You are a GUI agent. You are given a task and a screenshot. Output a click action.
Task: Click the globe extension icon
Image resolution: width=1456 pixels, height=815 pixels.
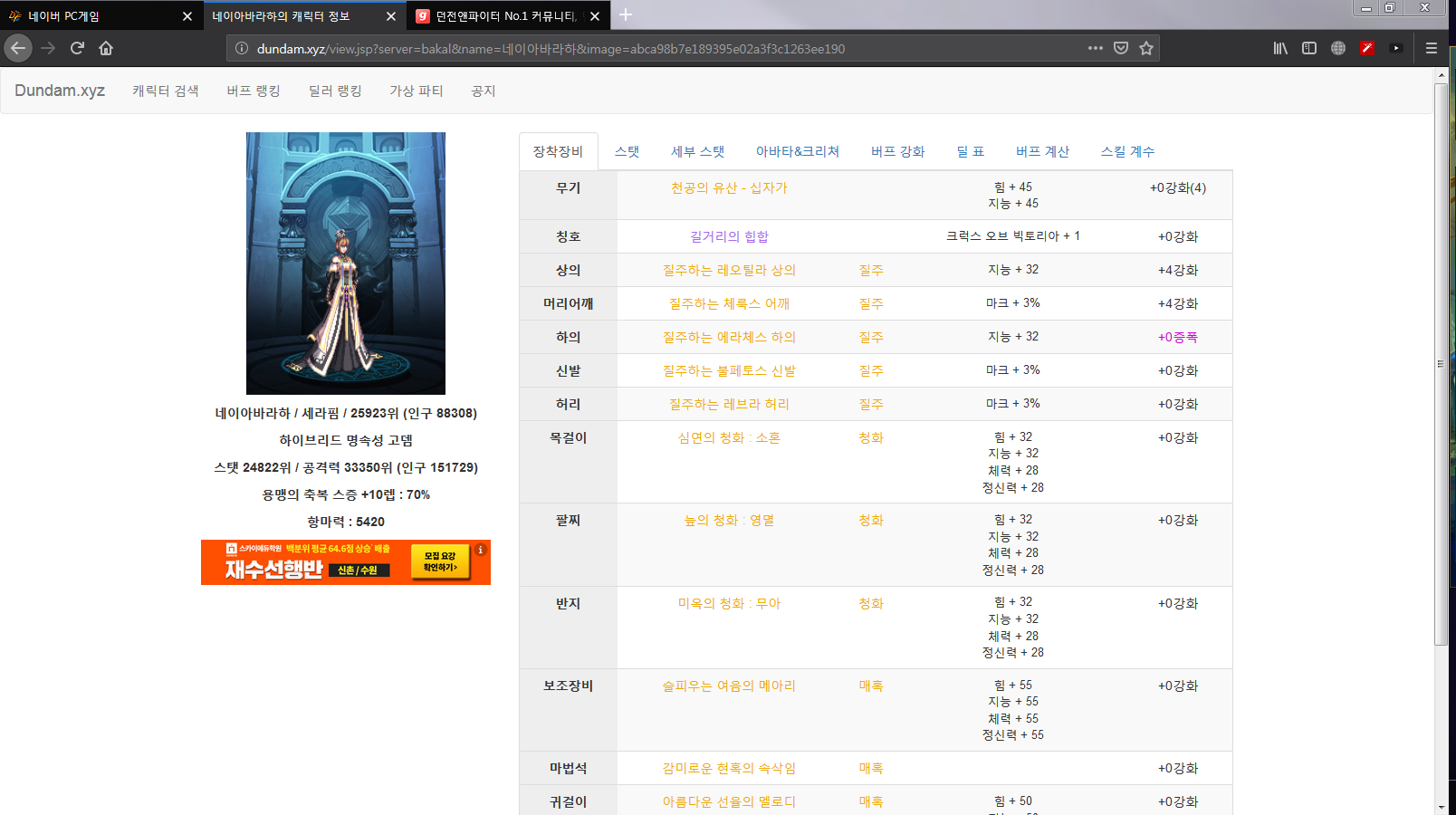tap(1338, 48)
